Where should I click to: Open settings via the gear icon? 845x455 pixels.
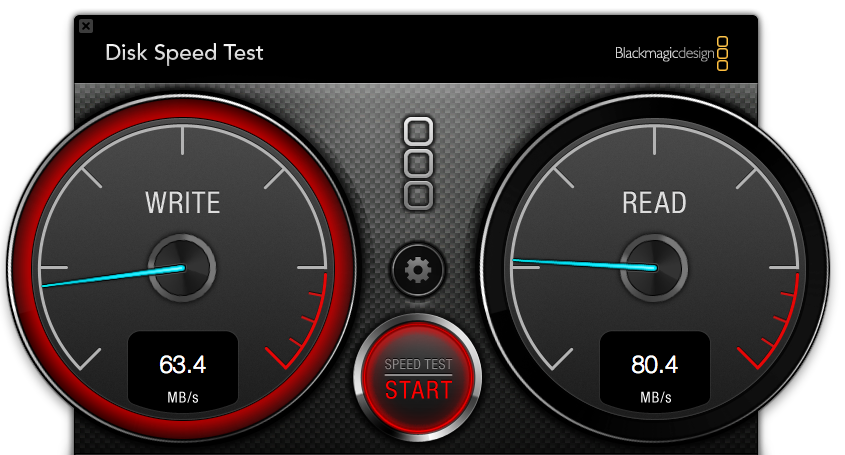(418, 270)
